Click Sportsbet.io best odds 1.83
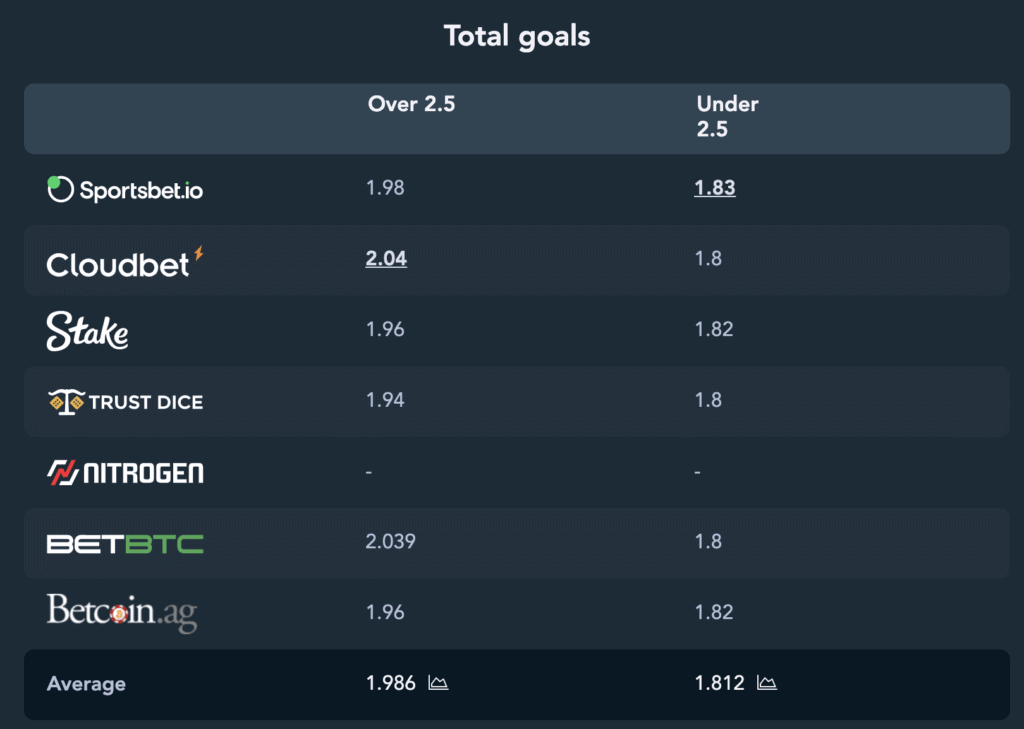 click(x=714, y=187)
